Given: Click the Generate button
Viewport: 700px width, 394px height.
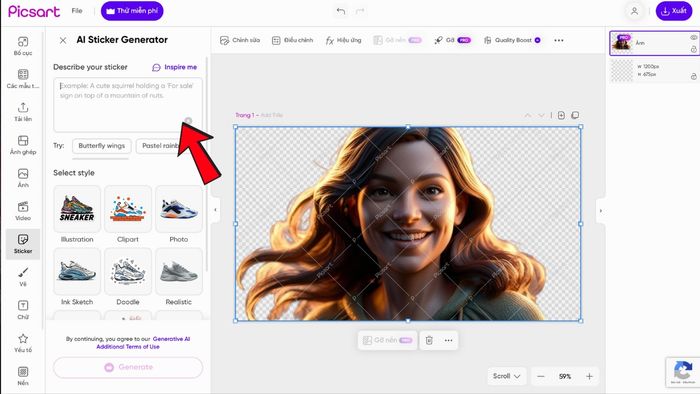Looking at the screenshot, I should click(128, 367).
